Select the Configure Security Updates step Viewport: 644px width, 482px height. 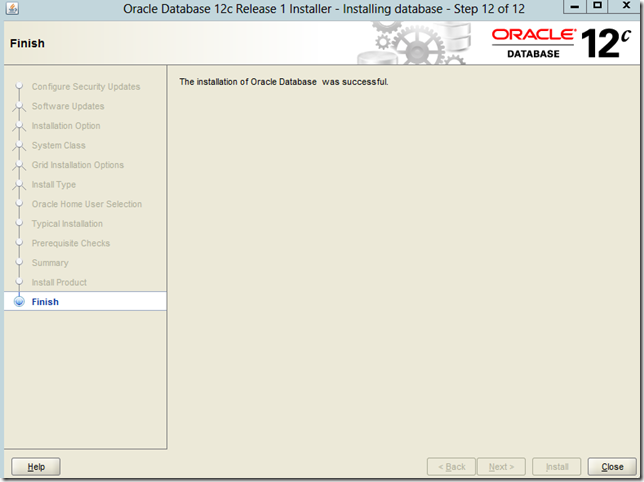(86, 87)
